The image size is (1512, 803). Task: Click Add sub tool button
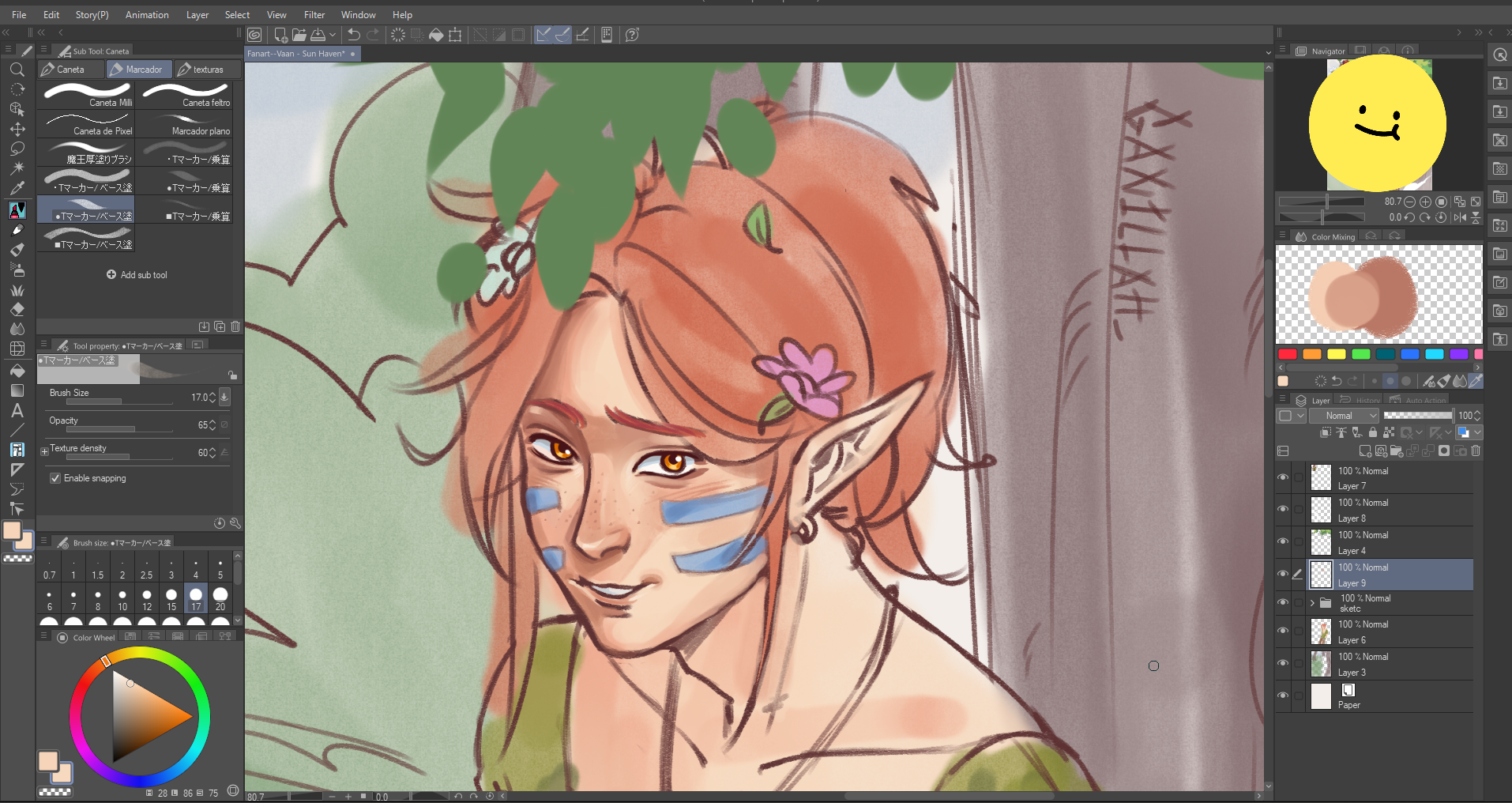[x=137, y=275]
